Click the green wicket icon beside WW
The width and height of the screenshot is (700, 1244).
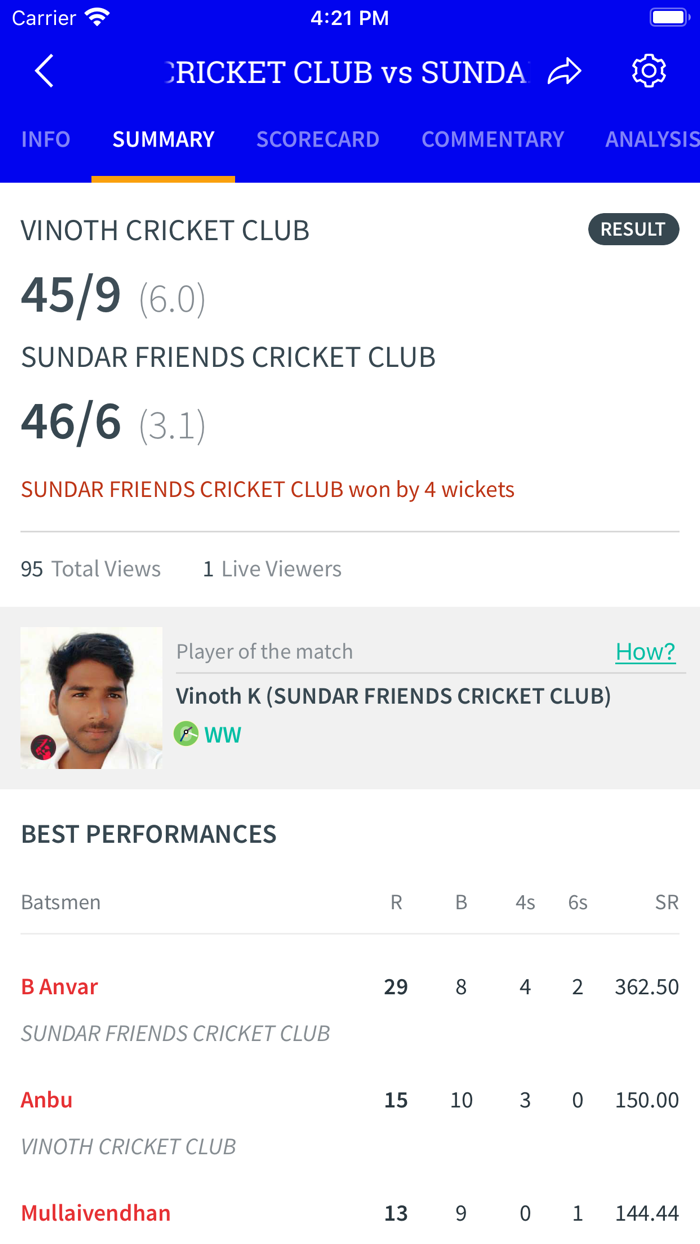click(x=186, y=733)
